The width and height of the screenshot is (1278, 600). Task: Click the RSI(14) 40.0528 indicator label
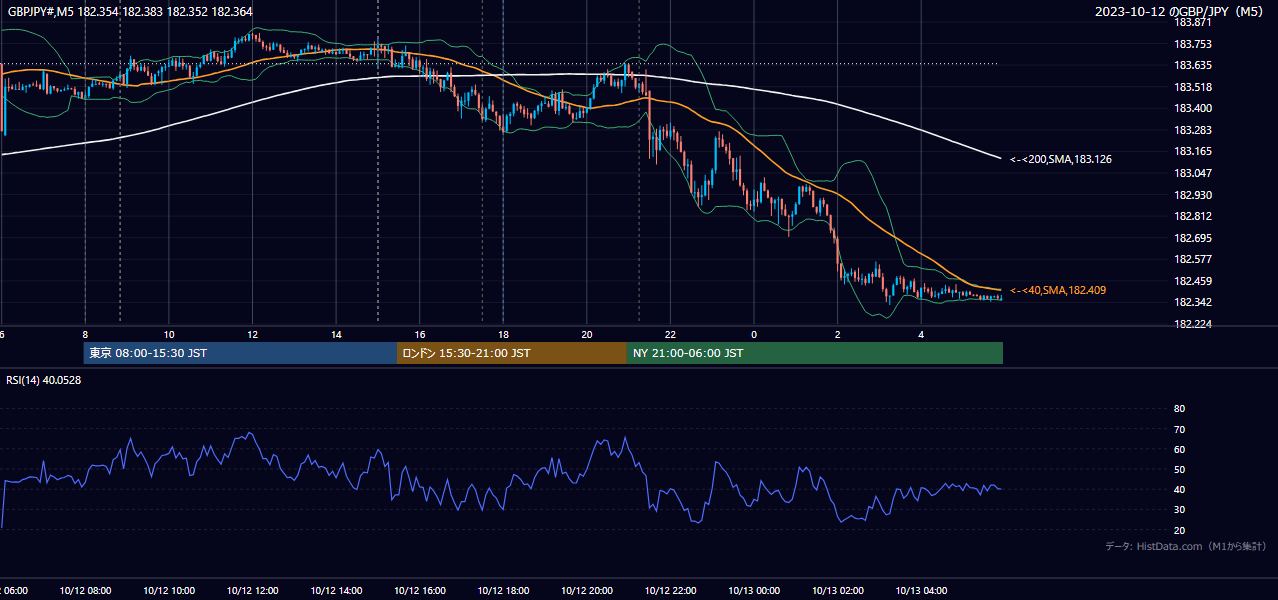pyautogui.click(x=43, y=379)
